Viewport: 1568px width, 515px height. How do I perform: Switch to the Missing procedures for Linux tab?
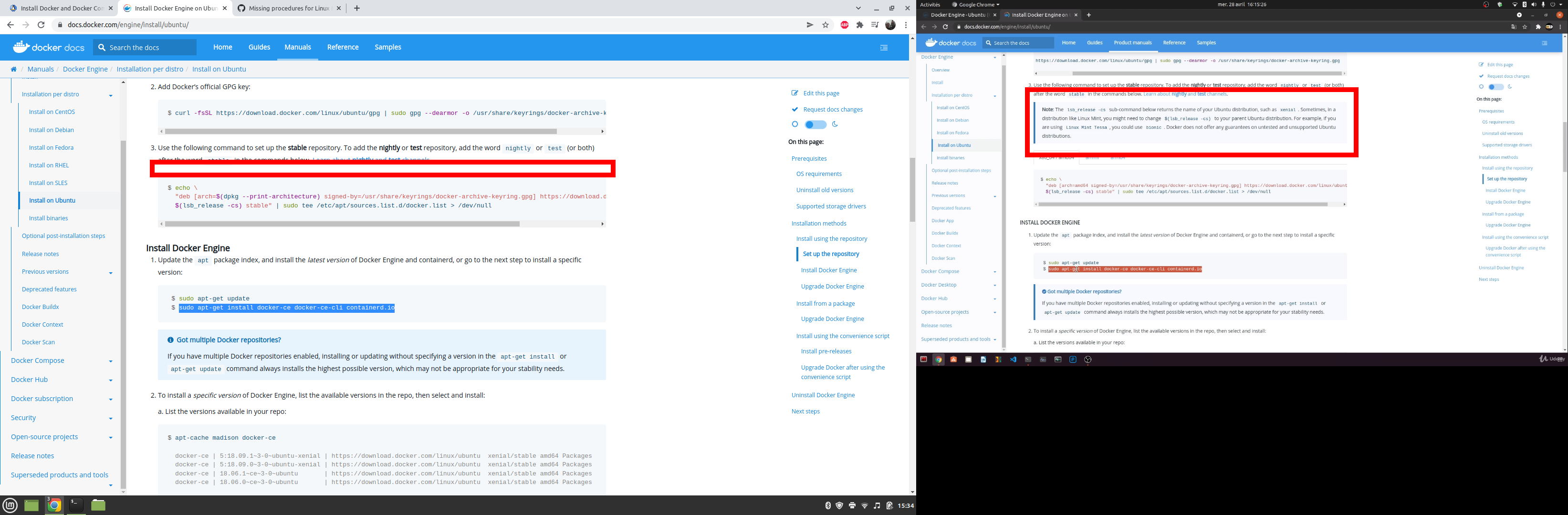pyautogui.click(x=286, y=9)
